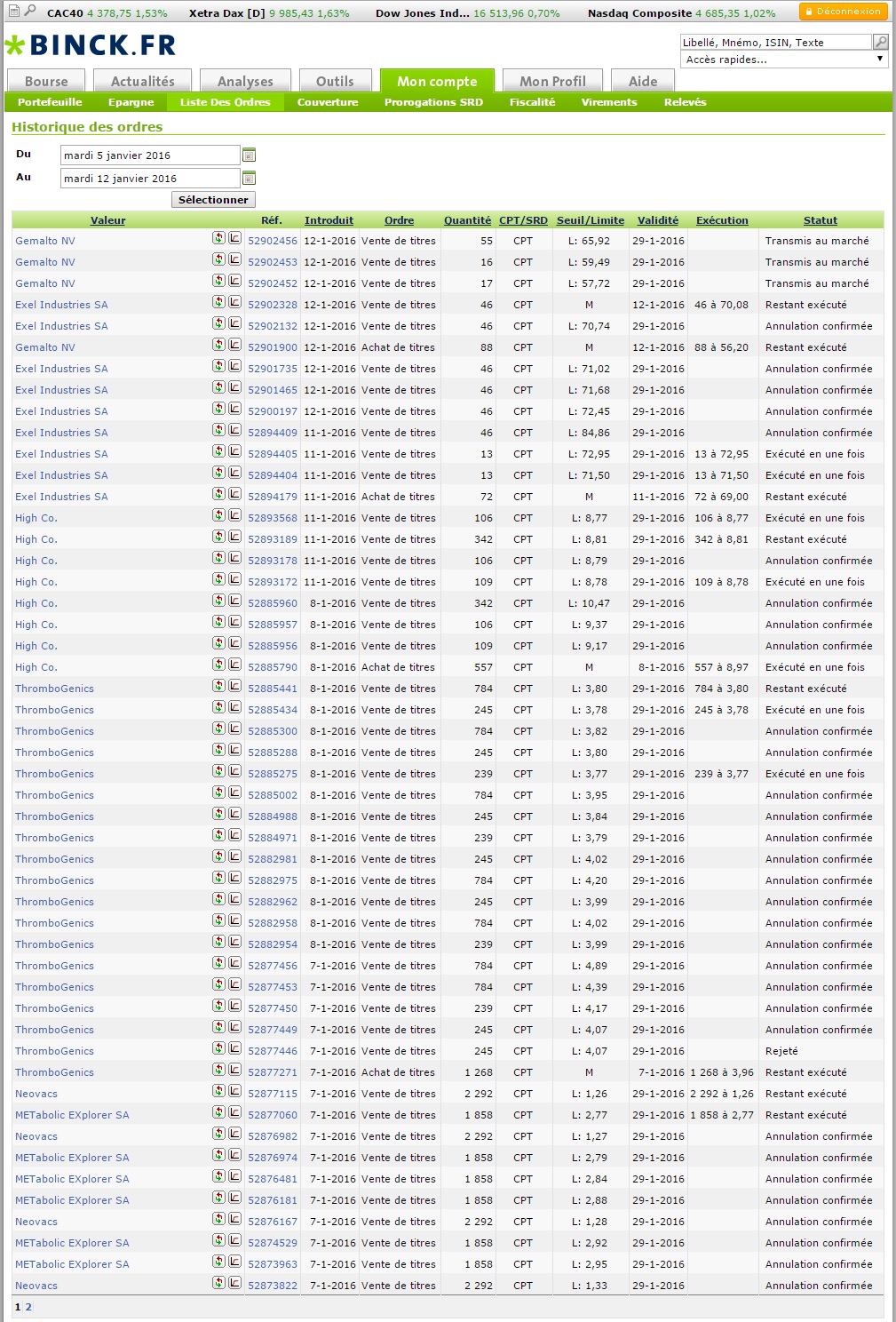Click the Déconnexion logout button
This screenshot has height=1322, width=896.
843,12
